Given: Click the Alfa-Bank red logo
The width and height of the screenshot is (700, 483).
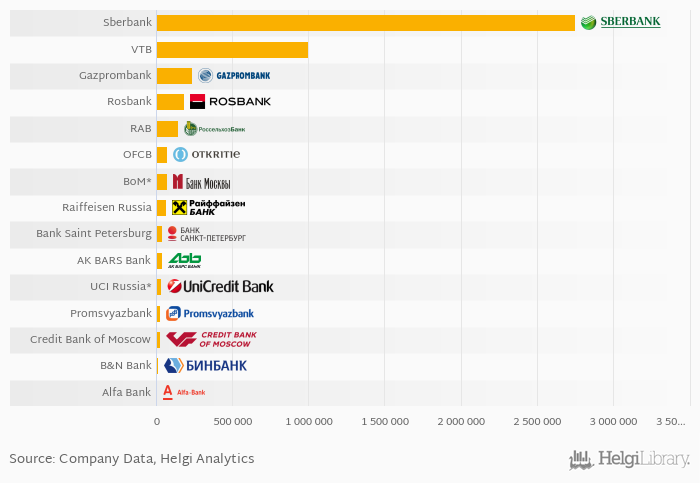Looking at the screenshot, I should pyautogui.click(x=184, y=392).
